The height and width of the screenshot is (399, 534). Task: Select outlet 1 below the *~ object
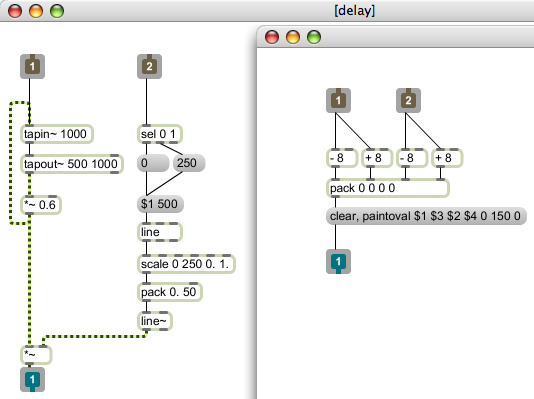pos(32,379)
